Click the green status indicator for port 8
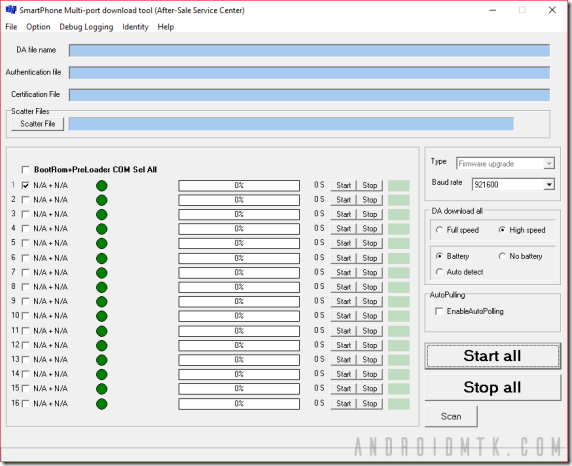 102,287
